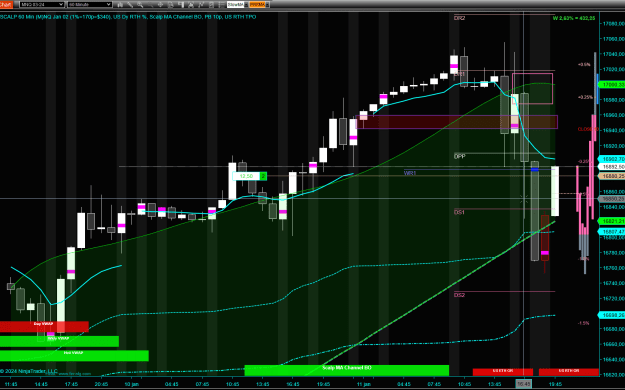Click the white SlowMA template button

coord(235,5)
